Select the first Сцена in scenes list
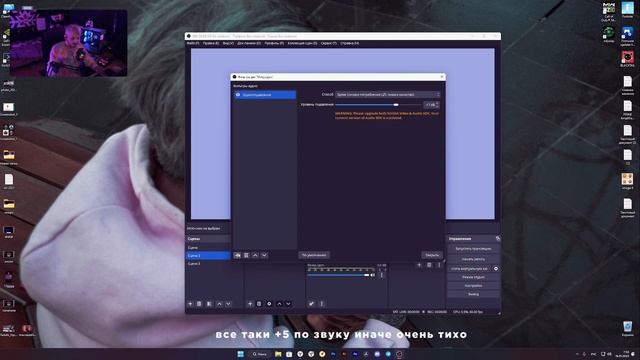Image resolution: width=640 pixels, height=360 pixels. pos(208,247)
